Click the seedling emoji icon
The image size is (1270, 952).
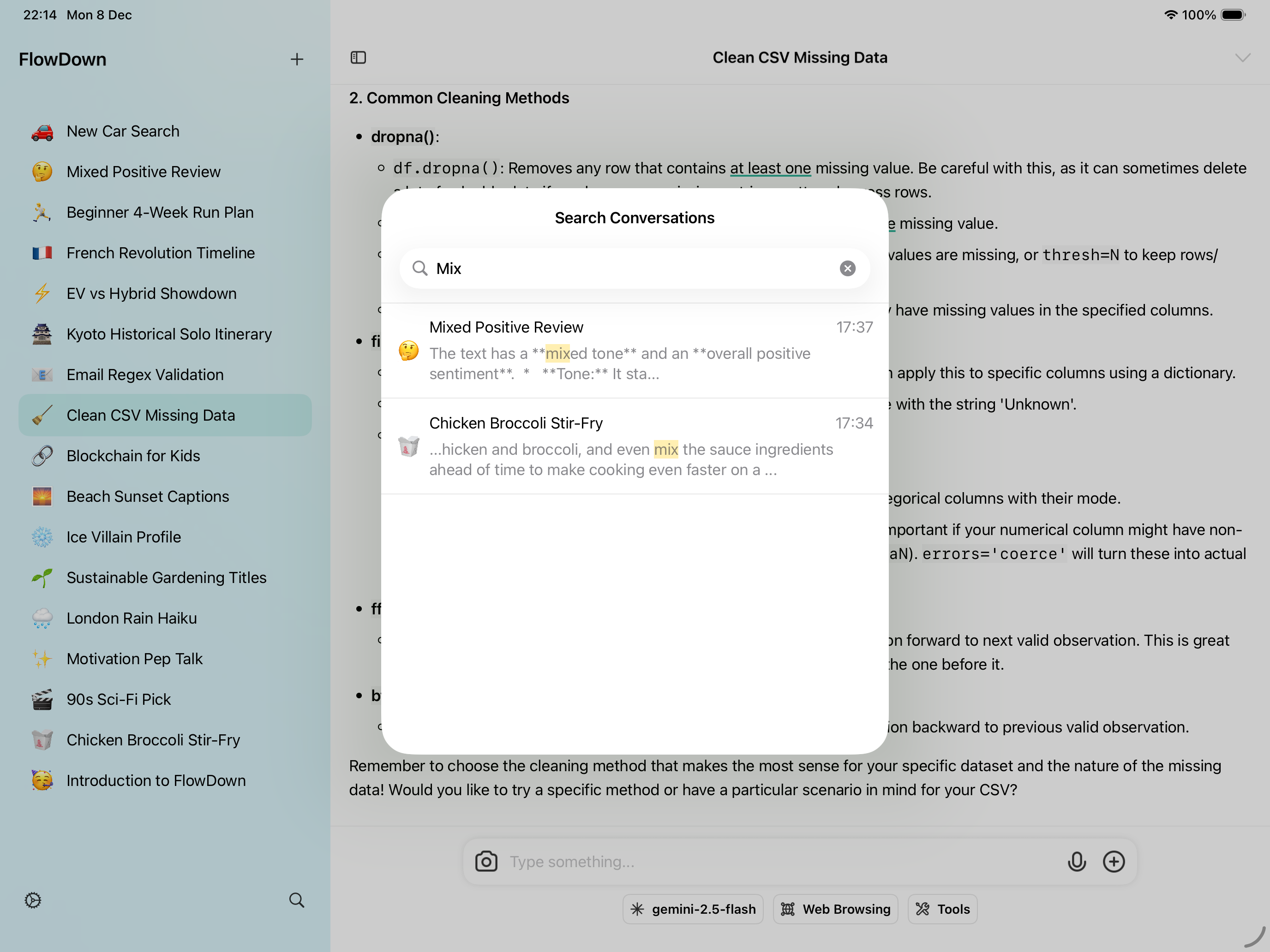point(42,577)
